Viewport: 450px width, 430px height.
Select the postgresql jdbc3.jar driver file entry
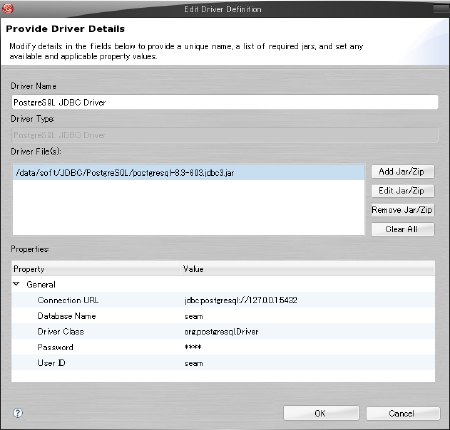point(189,172)
